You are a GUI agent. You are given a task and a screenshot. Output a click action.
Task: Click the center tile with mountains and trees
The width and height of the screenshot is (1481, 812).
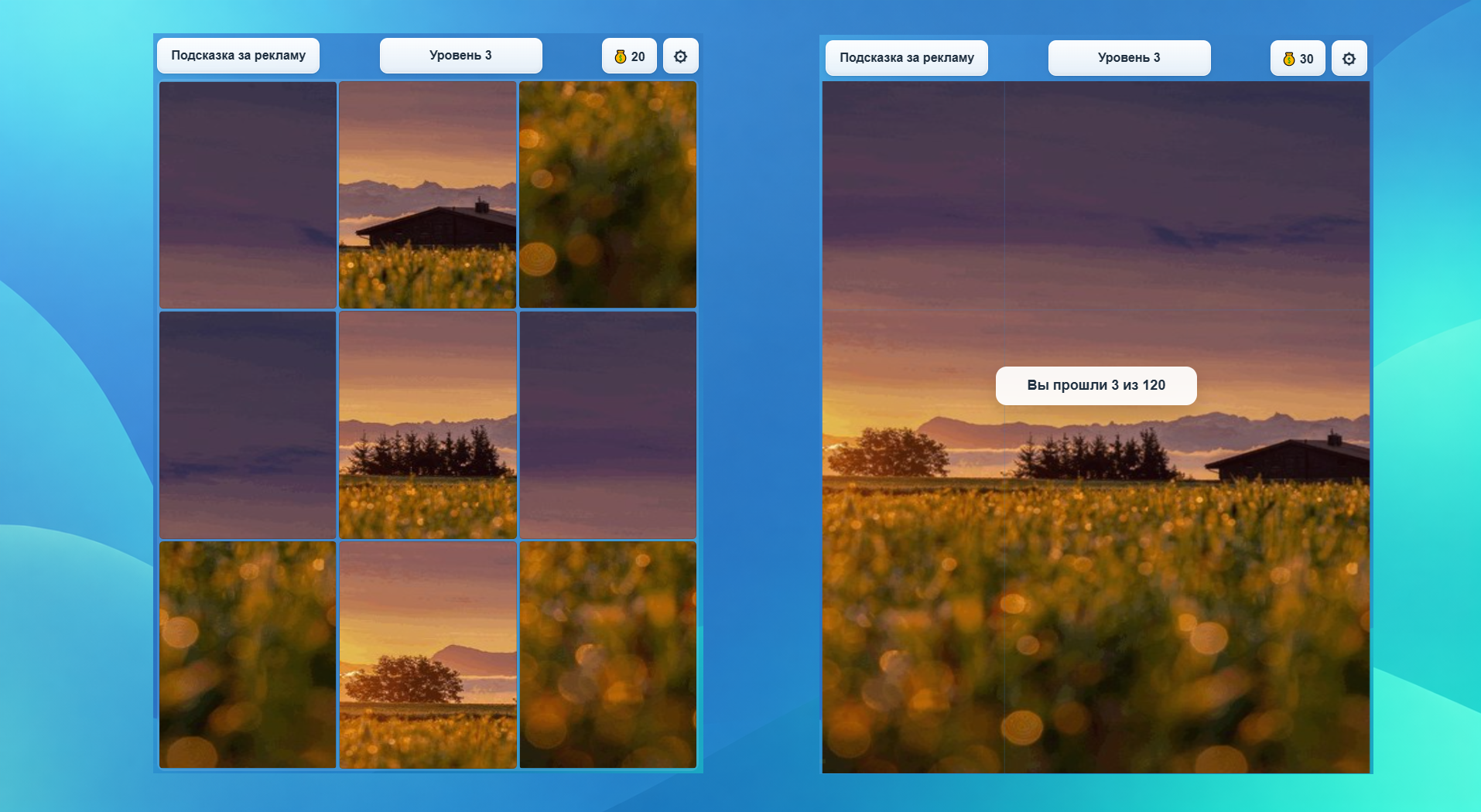(x=427, y=424)
